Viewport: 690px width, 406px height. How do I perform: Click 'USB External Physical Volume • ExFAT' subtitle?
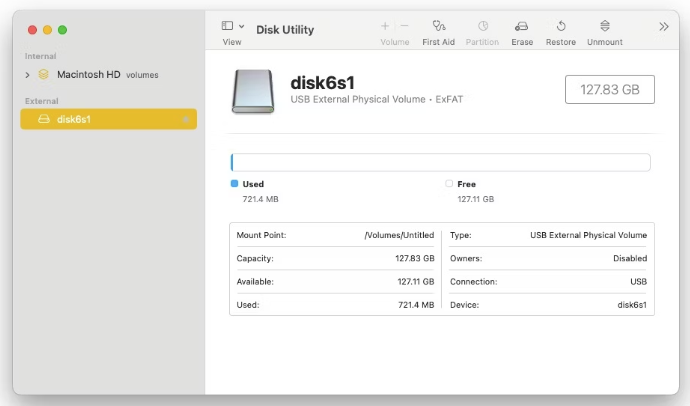point(377,99)
